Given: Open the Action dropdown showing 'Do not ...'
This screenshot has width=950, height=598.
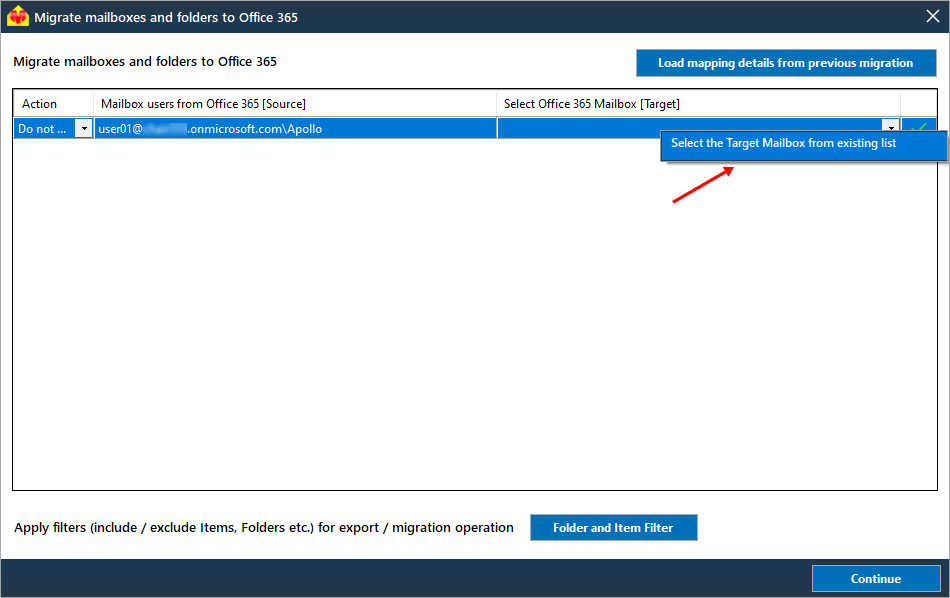Looking at the screenshot, I should point(83,128).
